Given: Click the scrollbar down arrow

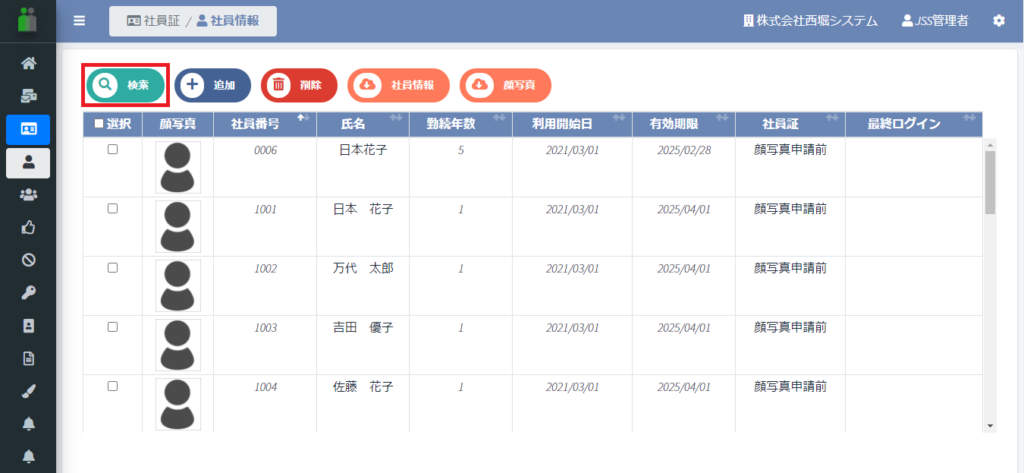Looking at the screenshot, I should 990,426.
